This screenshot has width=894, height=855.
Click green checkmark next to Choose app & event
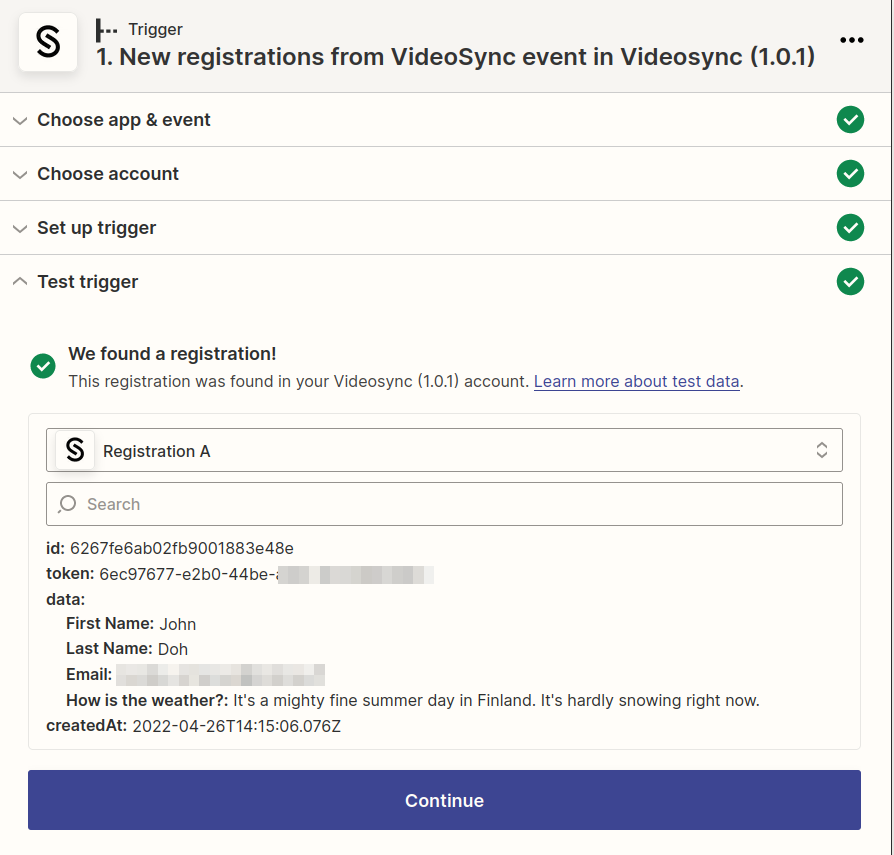coord(850,120)
